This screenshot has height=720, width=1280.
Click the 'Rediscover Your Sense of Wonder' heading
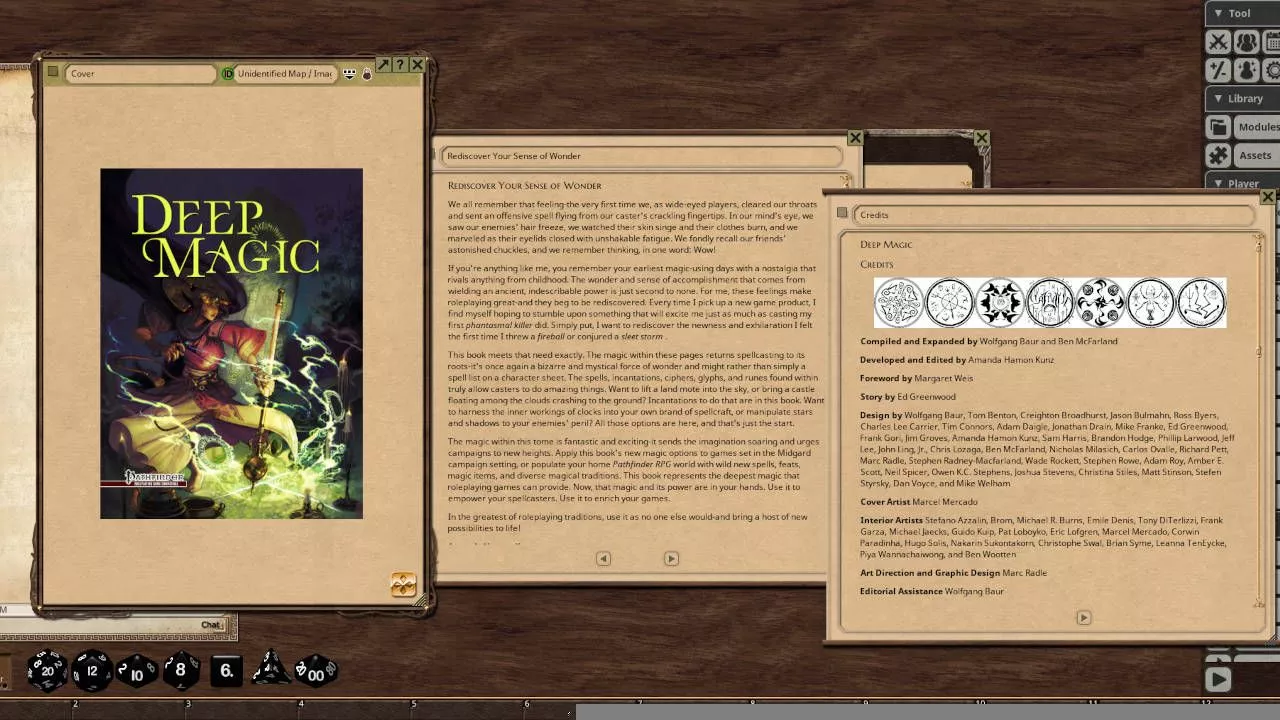(x=525, y=186)
